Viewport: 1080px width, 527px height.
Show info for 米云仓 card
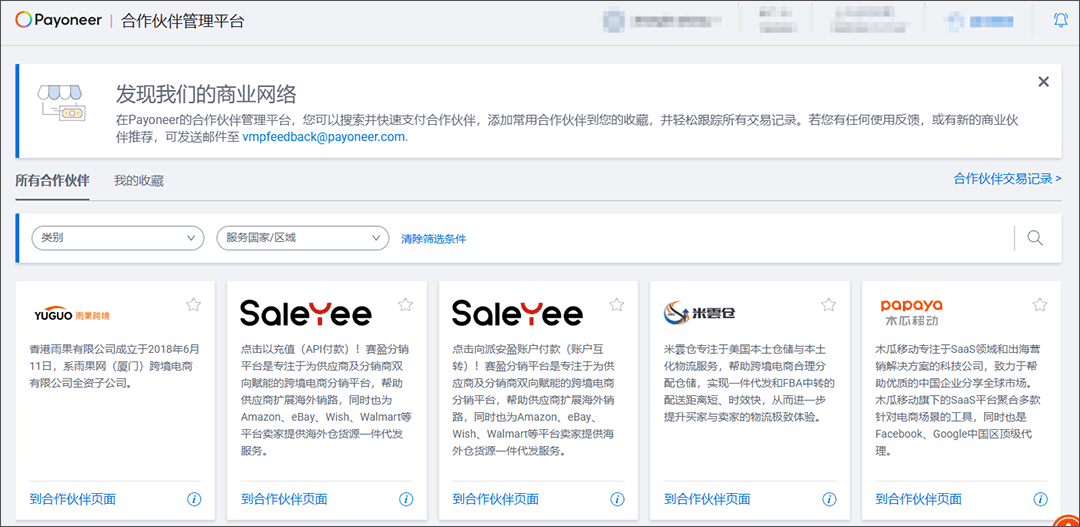coord(829,499)
